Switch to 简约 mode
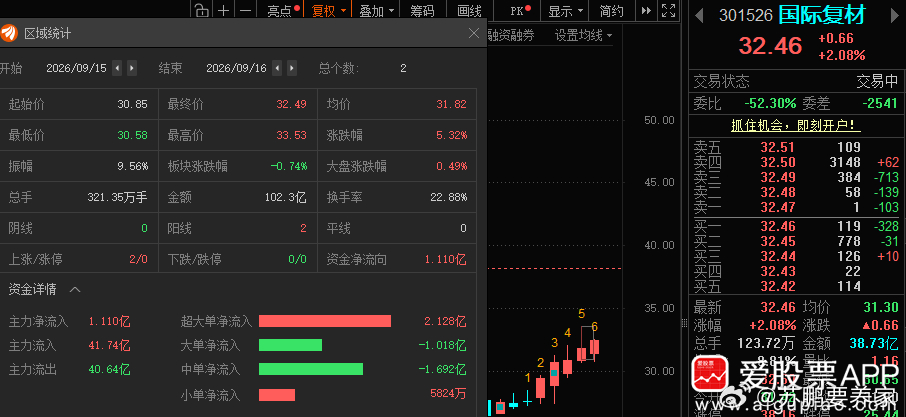The height and width of the screenshot is (417, 906). (x=612, y=10)
